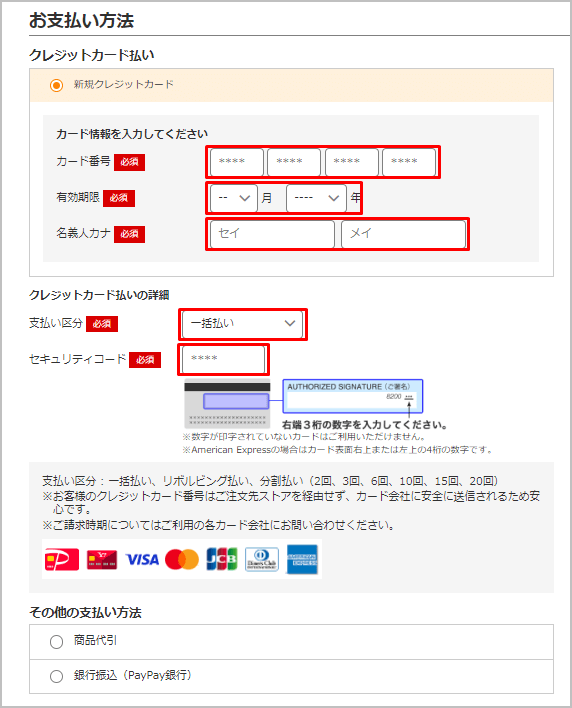Click the card back illustration image
Image resolution: width=572 pixels, height=708 pixels.
coord(227,404)
